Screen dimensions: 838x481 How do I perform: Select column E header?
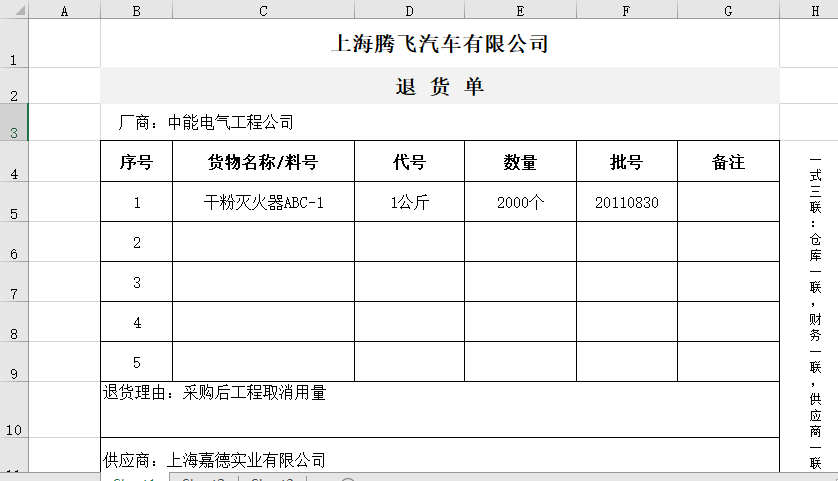(x=520, y=10)
